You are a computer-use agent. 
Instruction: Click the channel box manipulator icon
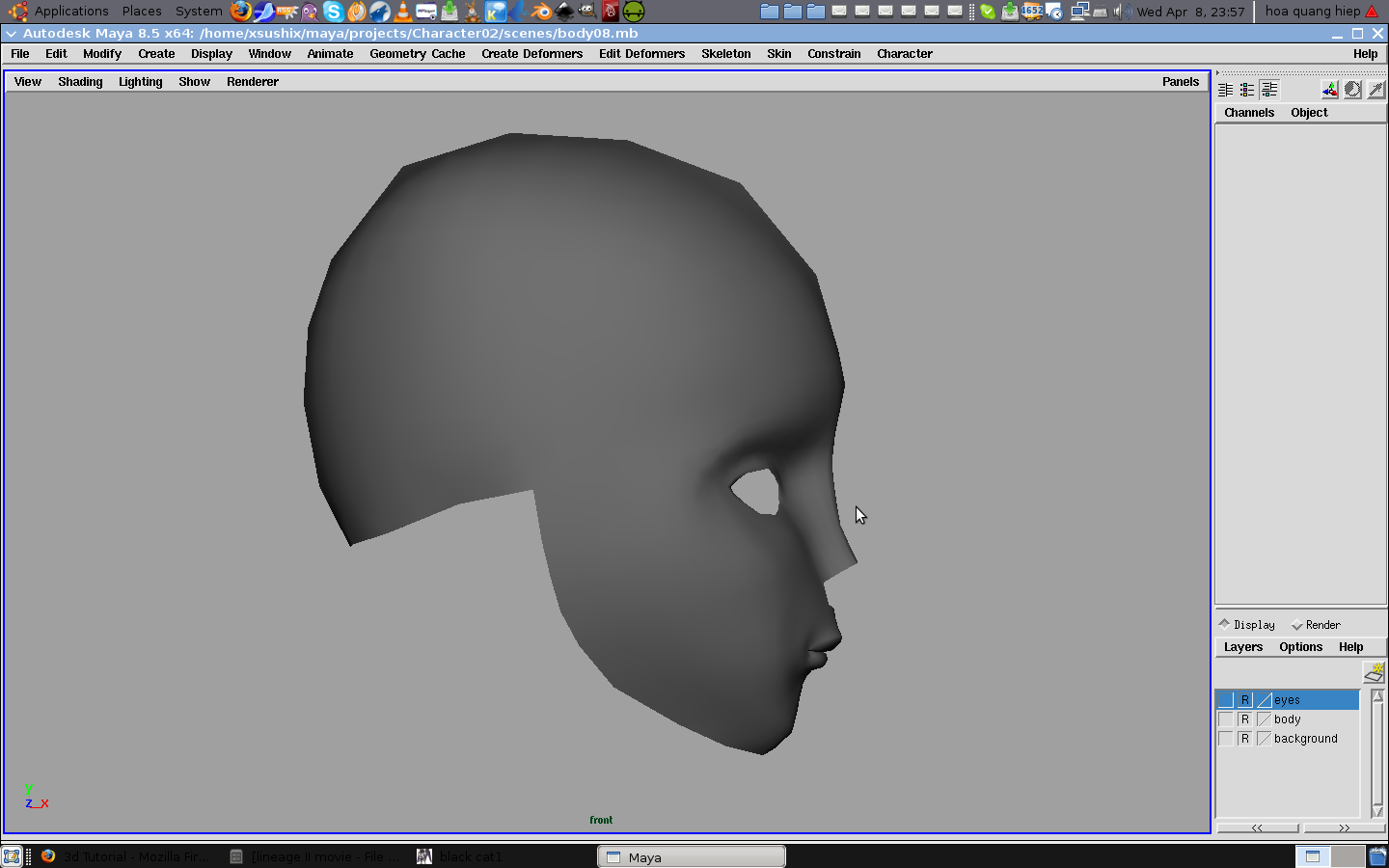pyautogui.click(x=1330, y=90)
